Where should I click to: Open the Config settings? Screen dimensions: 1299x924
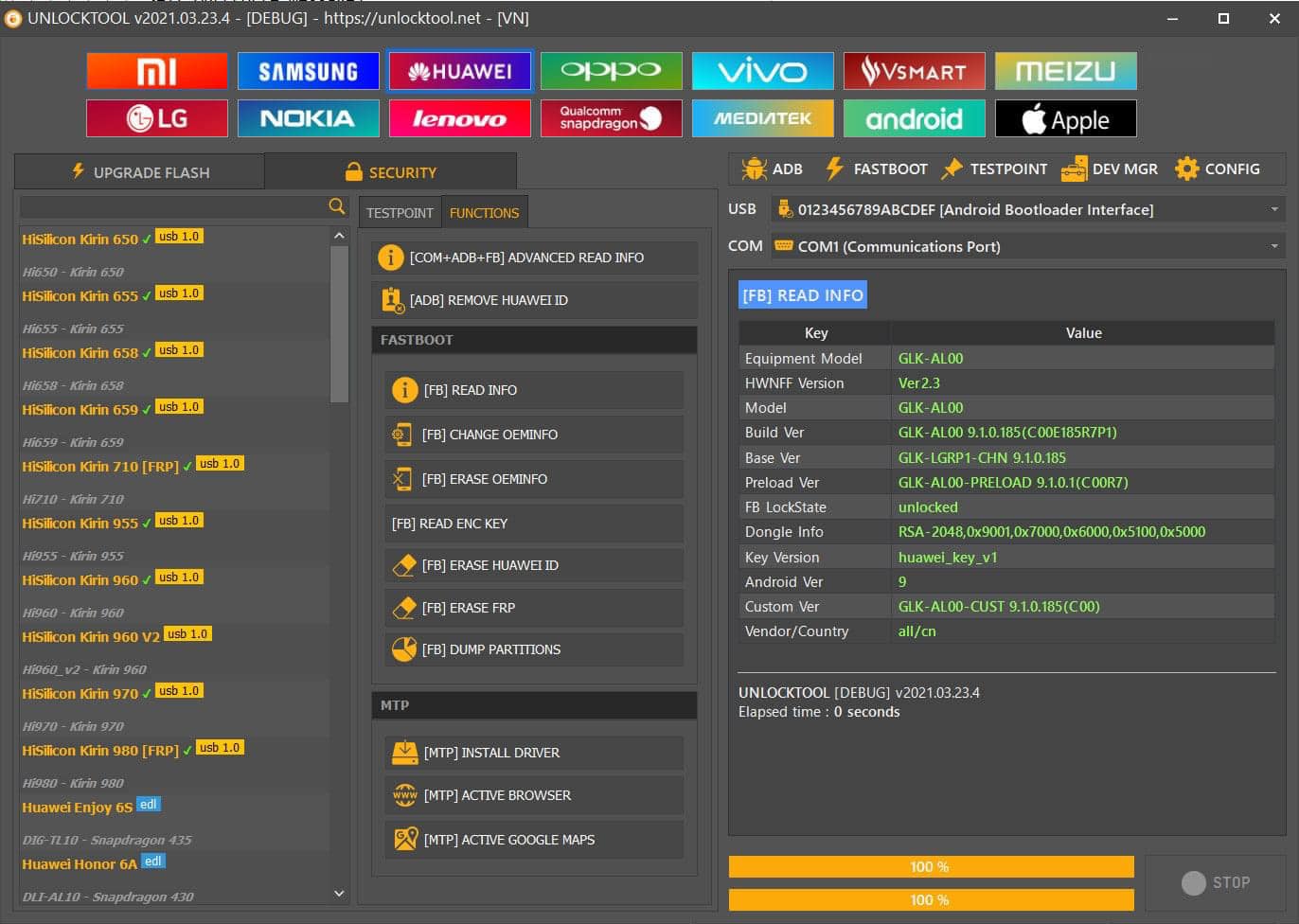1218,169
